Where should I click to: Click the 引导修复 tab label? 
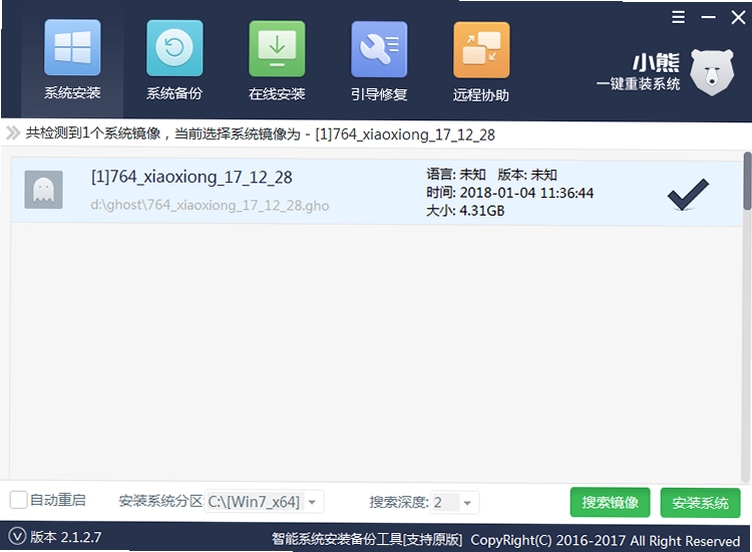[x=379, y=94]
